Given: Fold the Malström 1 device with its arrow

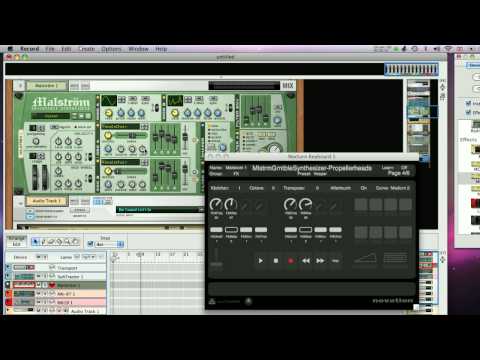Looking at the screenshot, I should click(x=20, y=86).
